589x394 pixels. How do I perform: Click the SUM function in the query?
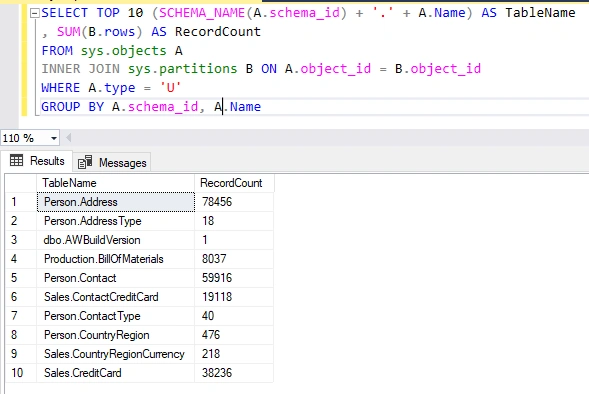pyautogui.click(x=69, y=32)
